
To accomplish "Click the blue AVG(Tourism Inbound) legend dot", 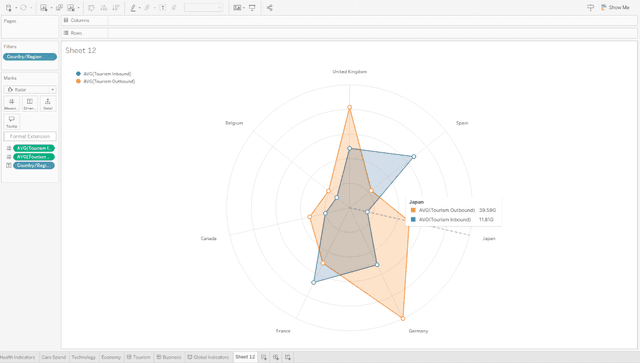I will pos(78,74).
